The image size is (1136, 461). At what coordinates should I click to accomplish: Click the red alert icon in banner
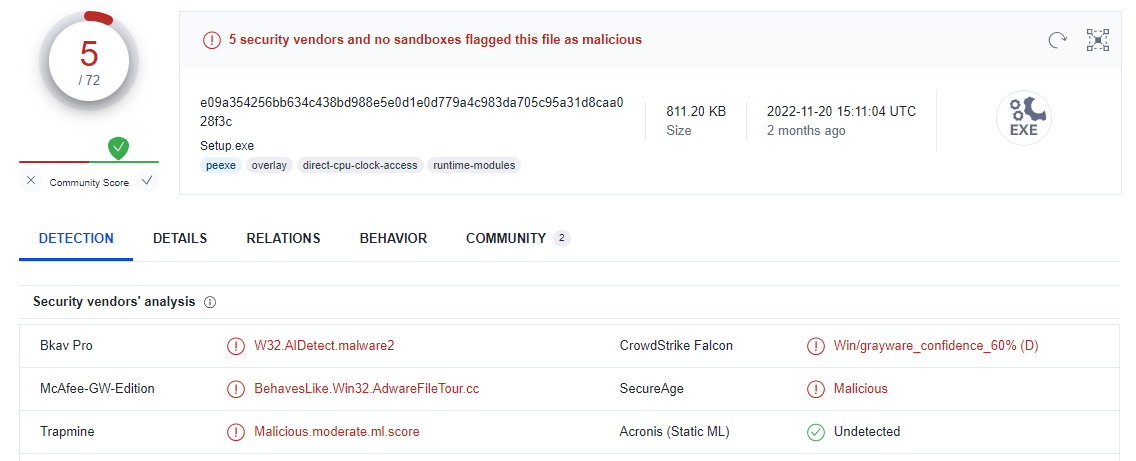tap(212, 40)
